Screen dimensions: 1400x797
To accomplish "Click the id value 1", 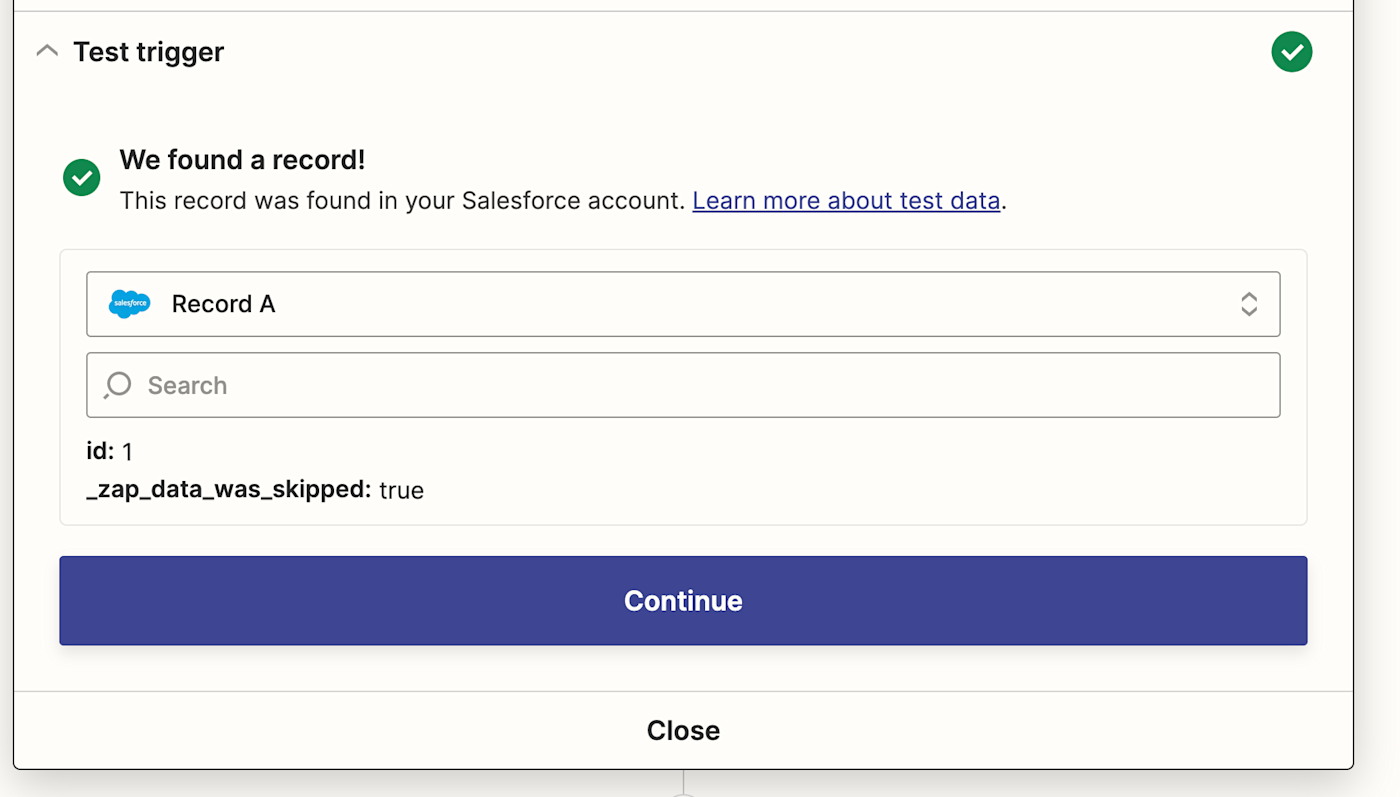I will [x=127, y=452].
